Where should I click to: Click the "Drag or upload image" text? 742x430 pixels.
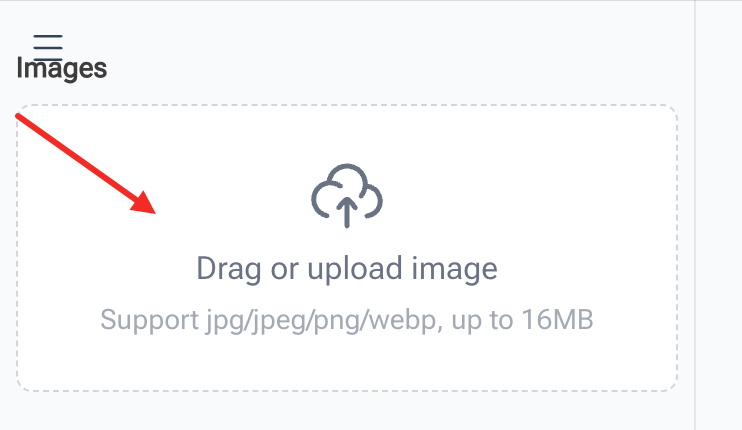(347, 269)
